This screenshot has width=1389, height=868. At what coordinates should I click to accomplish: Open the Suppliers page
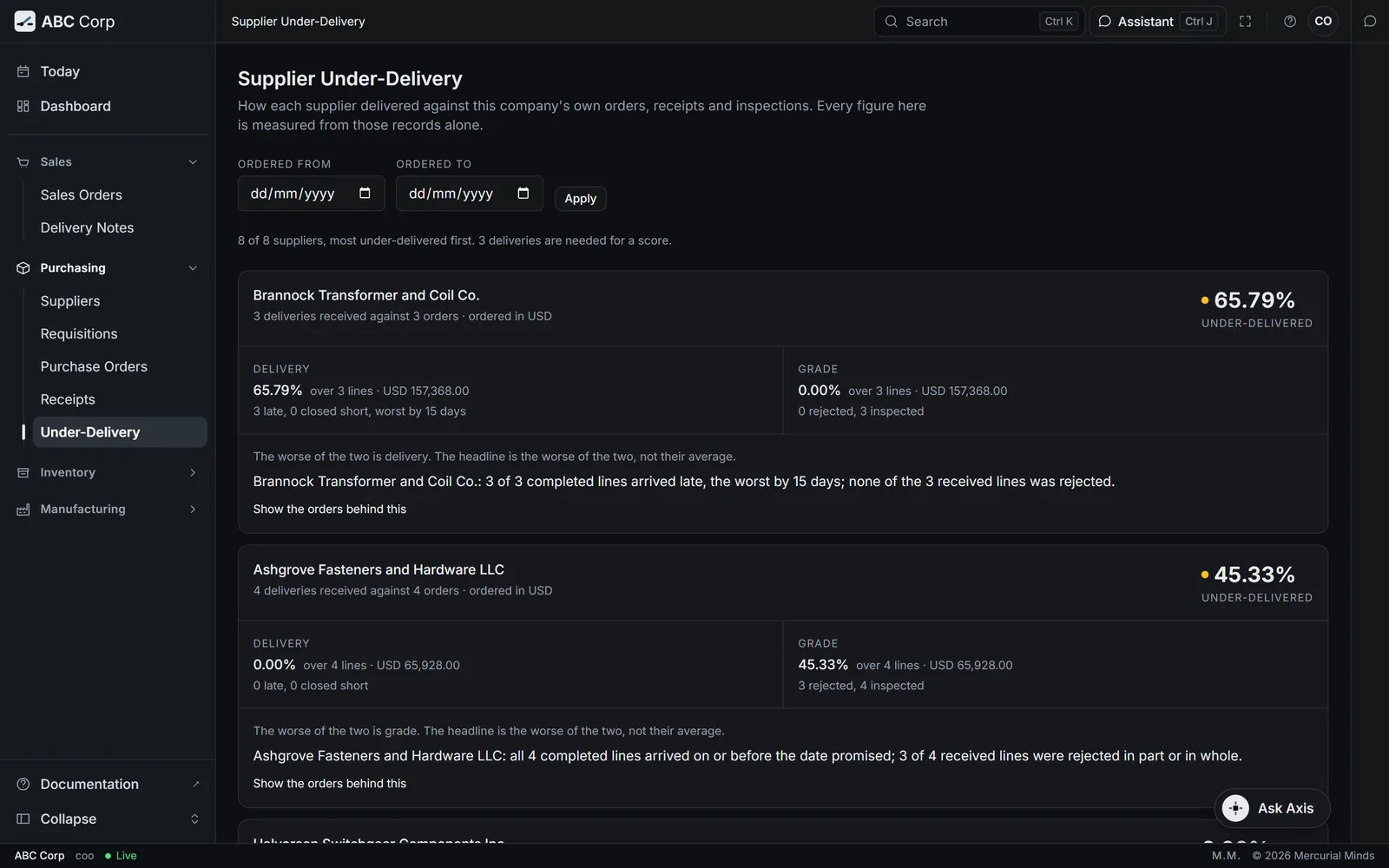pos(120,301)
